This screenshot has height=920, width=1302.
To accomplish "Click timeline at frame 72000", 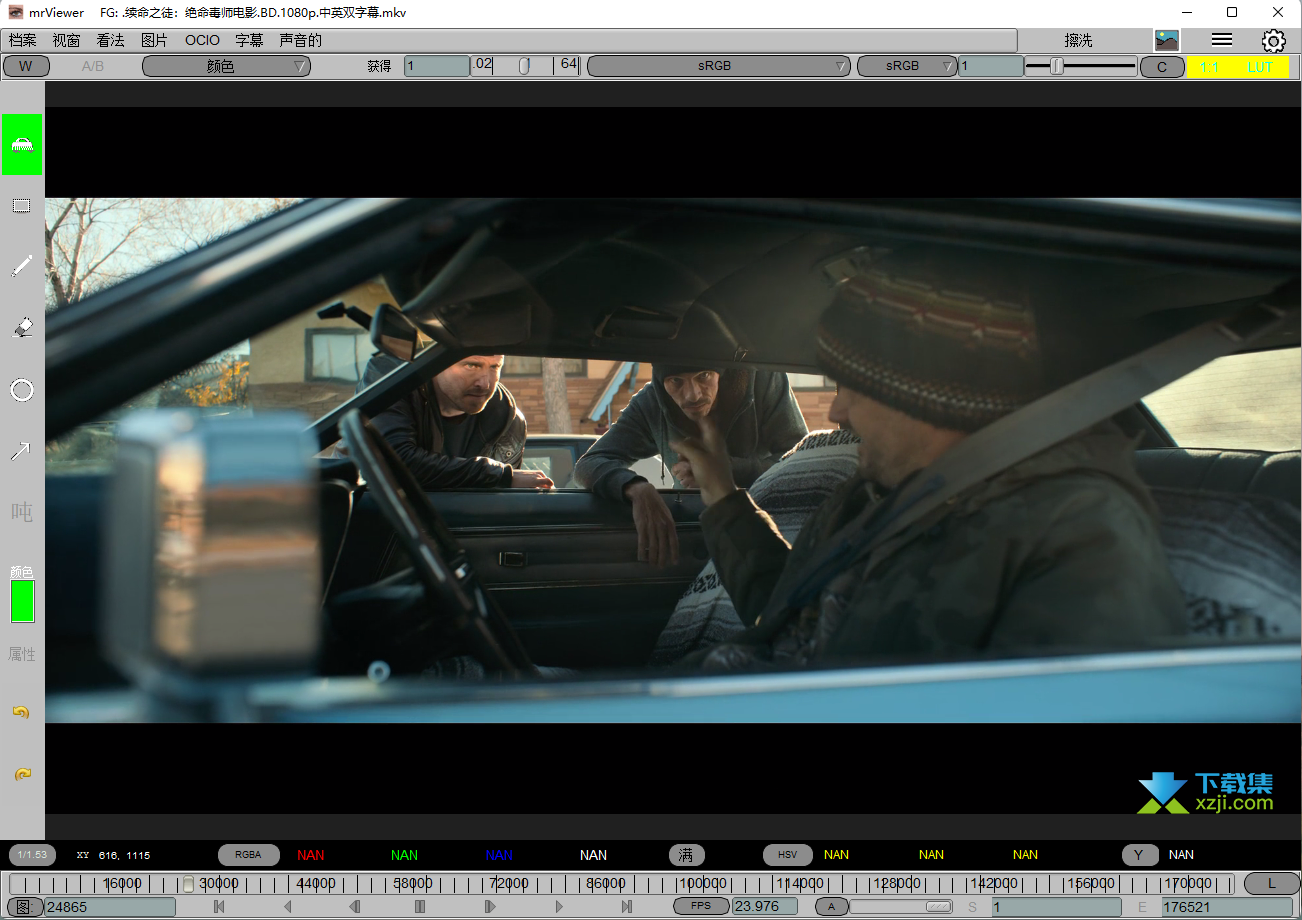I will click(510, 884).
